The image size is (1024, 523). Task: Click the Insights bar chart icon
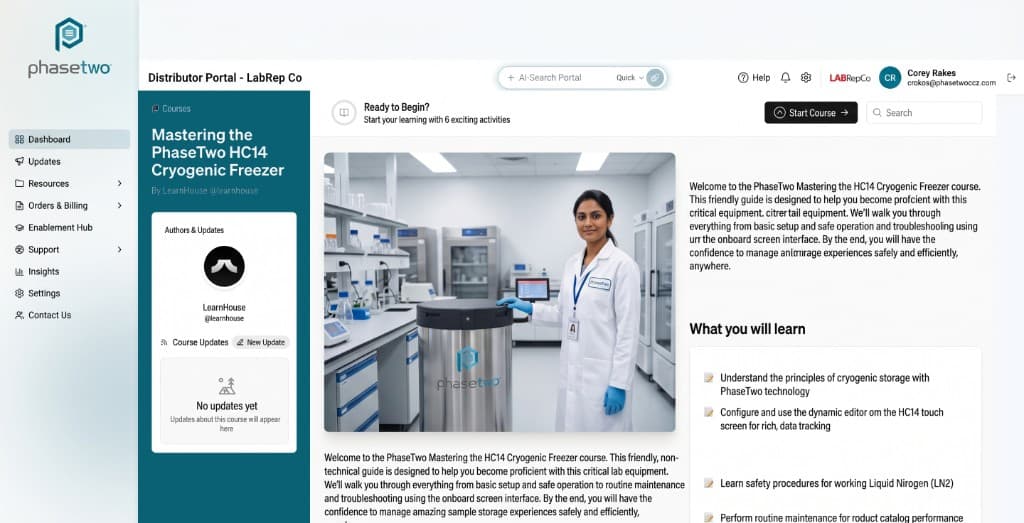[19, 272]
